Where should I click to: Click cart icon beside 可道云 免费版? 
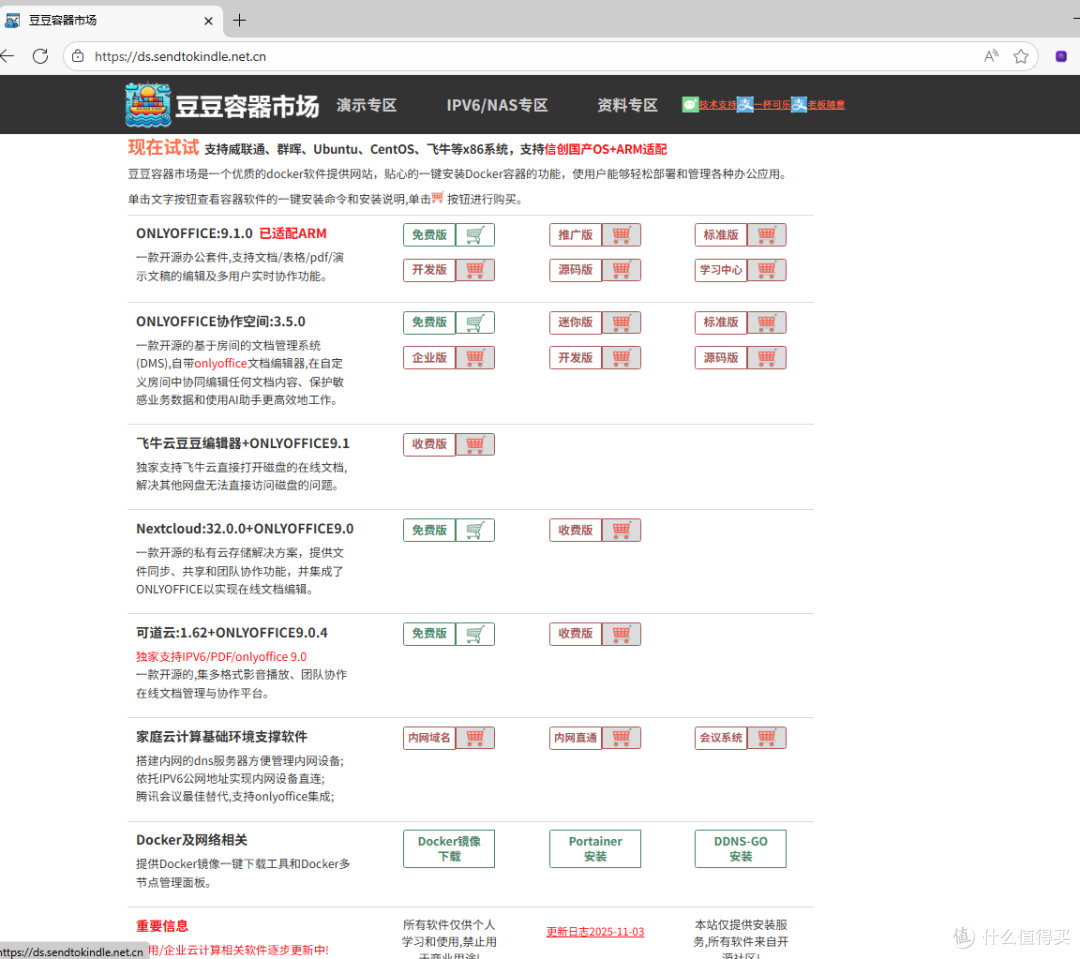(475, 634)
